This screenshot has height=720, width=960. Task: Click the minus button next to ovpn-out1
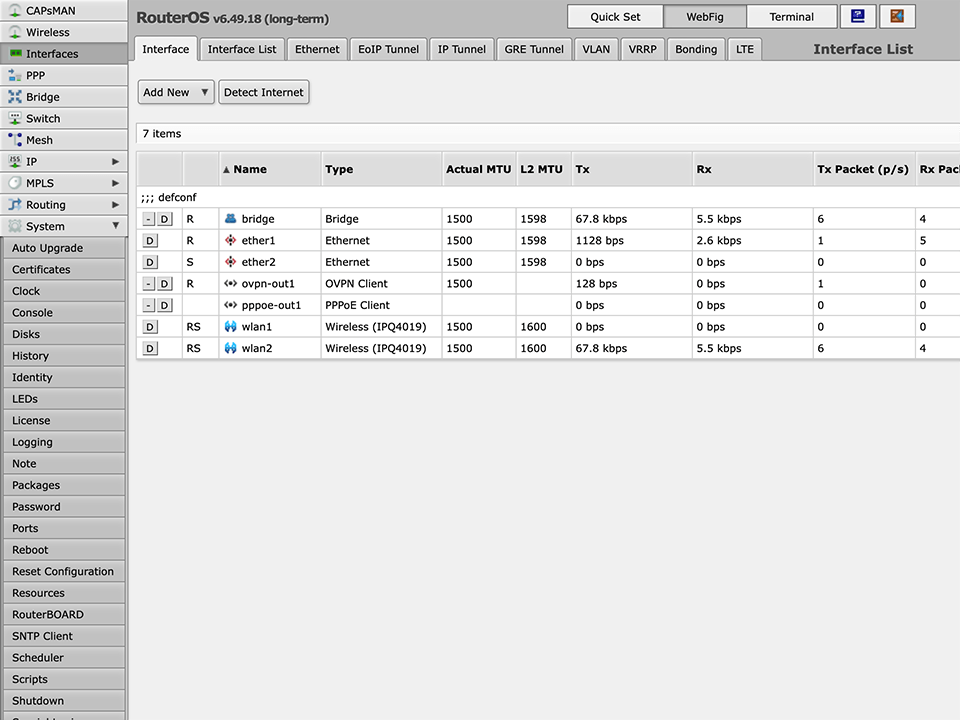[x=147, y=283]
